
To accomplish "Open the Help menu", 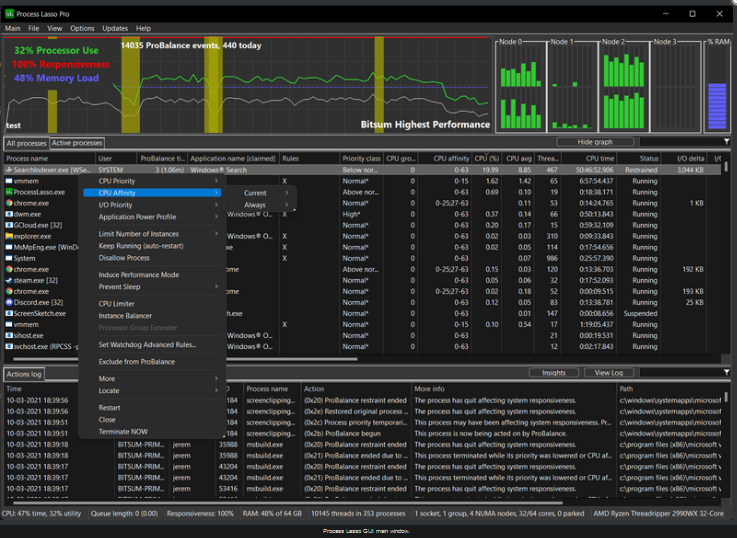I will pyautogui.click(x=143, y=28).
